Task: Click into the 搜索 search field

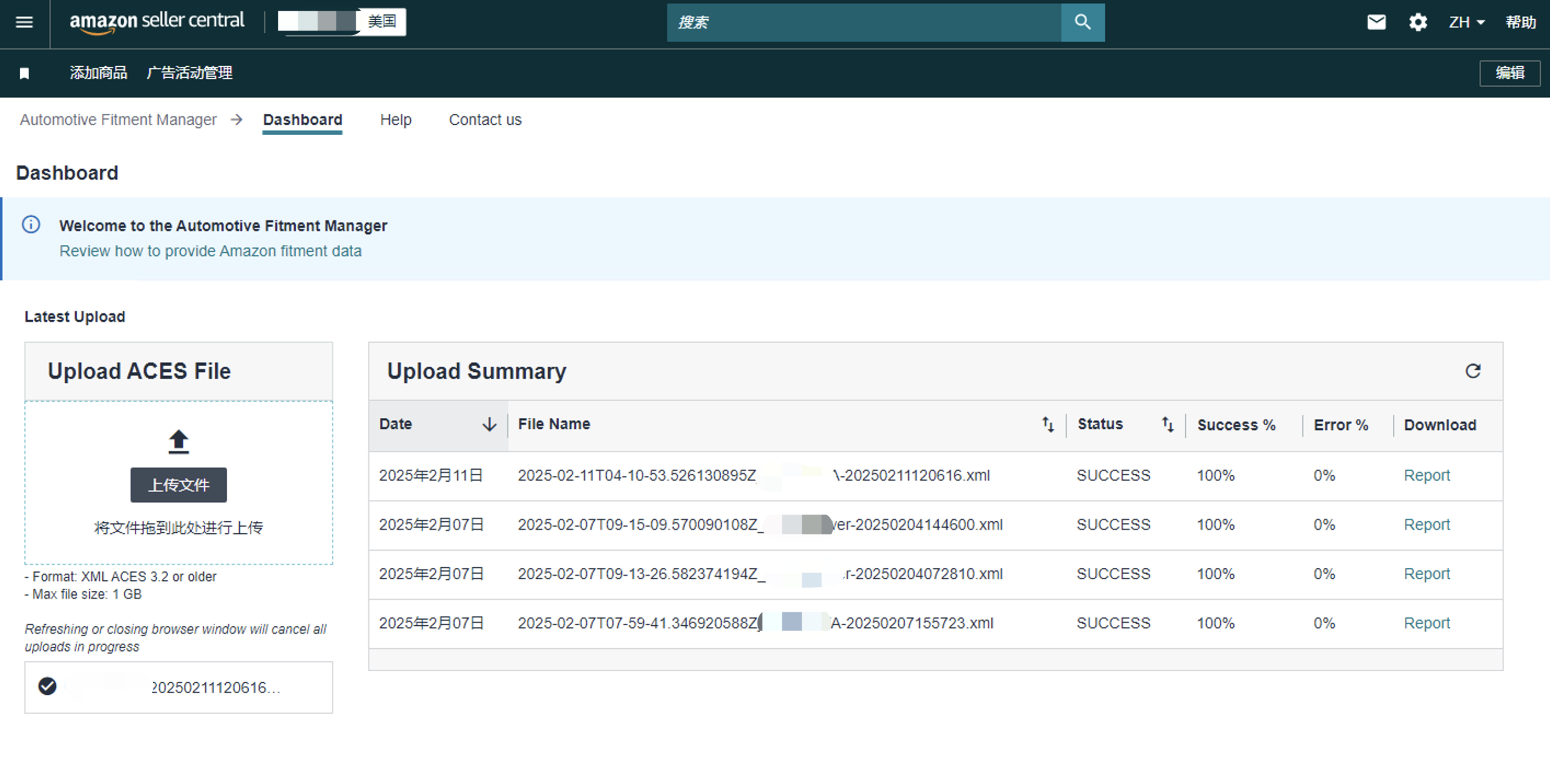Action: point(863,22)
